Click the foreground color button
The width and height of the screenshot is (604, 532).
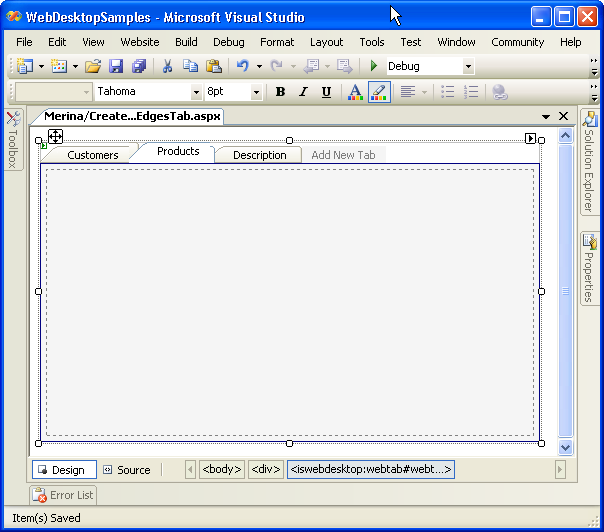[x=355, y=92]
